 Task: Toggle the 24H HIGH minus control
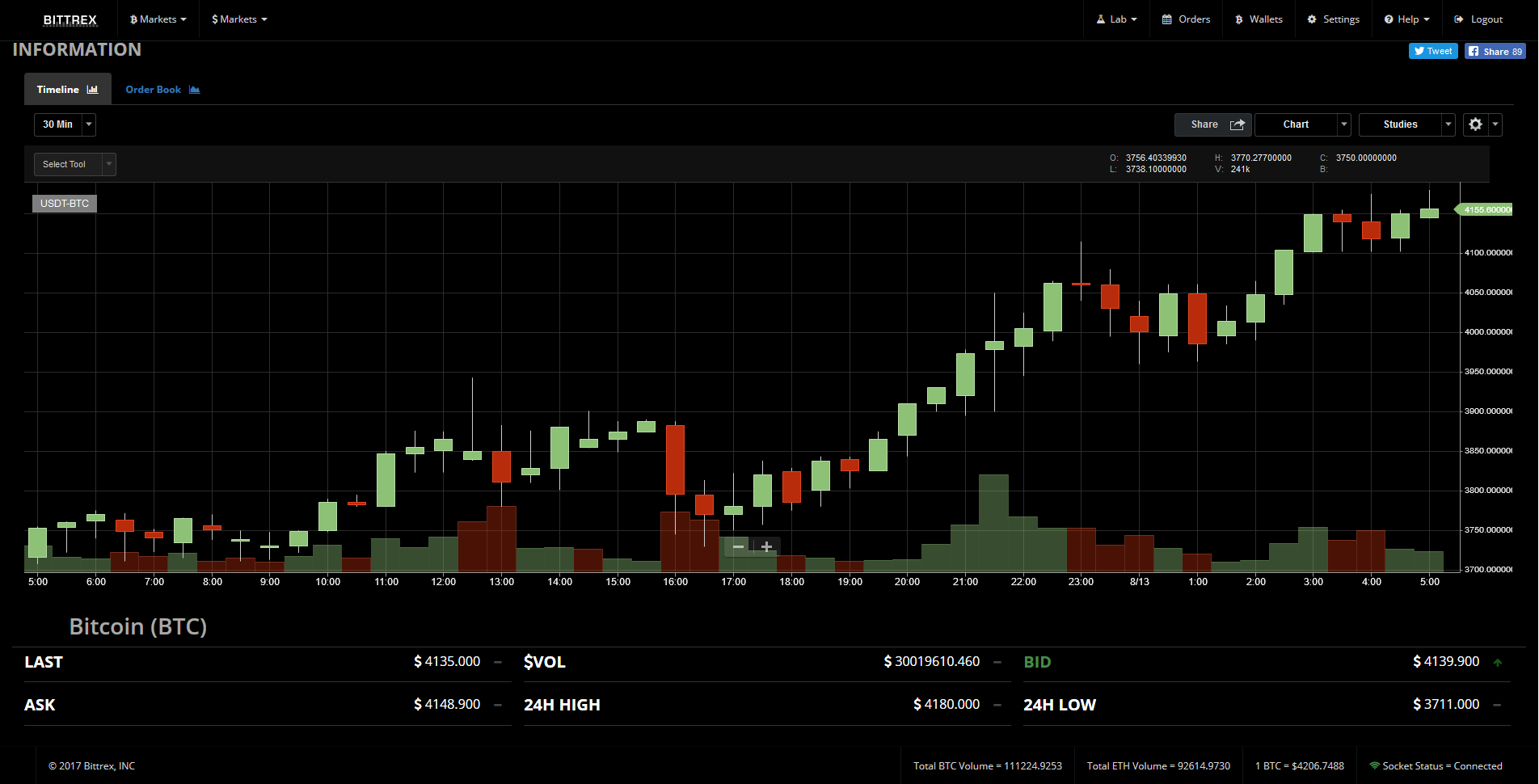pos(997,704)
